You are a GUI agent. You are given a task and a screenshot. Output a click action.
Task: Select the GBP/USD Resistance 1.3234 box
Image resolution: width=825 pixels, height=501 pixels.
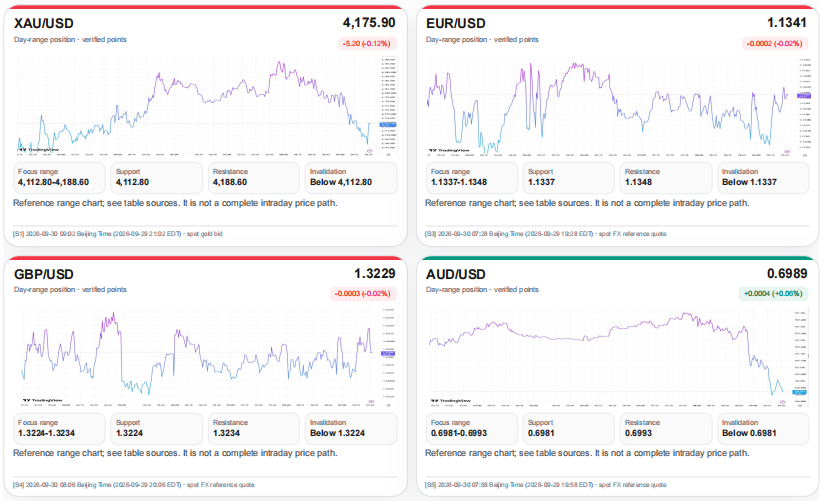click(253, 429)
